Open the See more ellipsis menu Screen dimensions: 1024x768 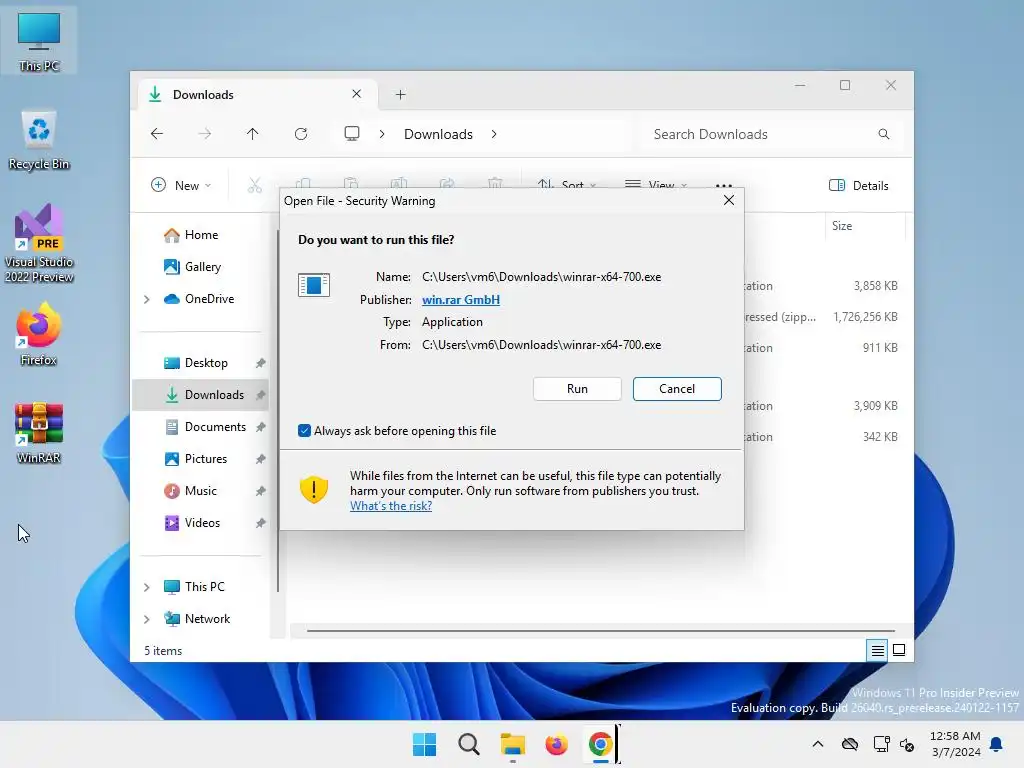coord(724,185)
